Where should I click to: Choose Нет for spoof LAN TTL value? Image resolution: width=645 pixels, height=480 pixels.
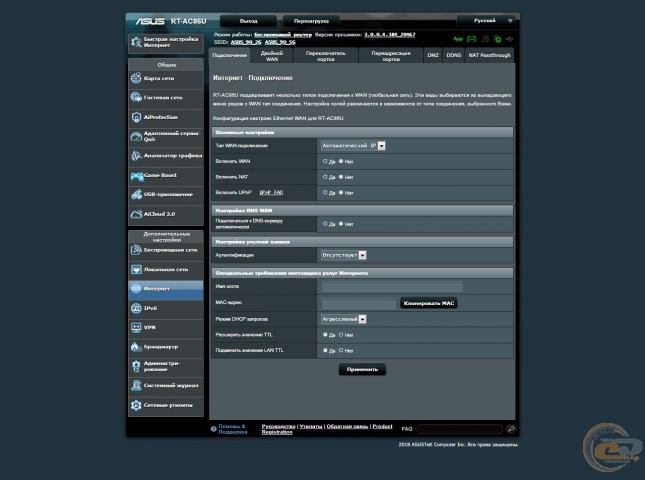[341, 351]
